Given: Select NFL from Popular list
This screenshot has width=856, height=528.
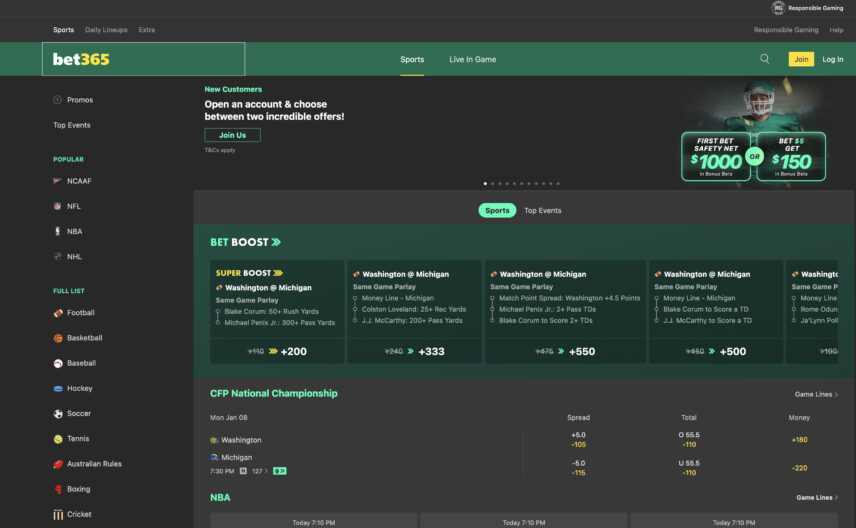Looking at the screenshot, I should (x=67, y=206).
